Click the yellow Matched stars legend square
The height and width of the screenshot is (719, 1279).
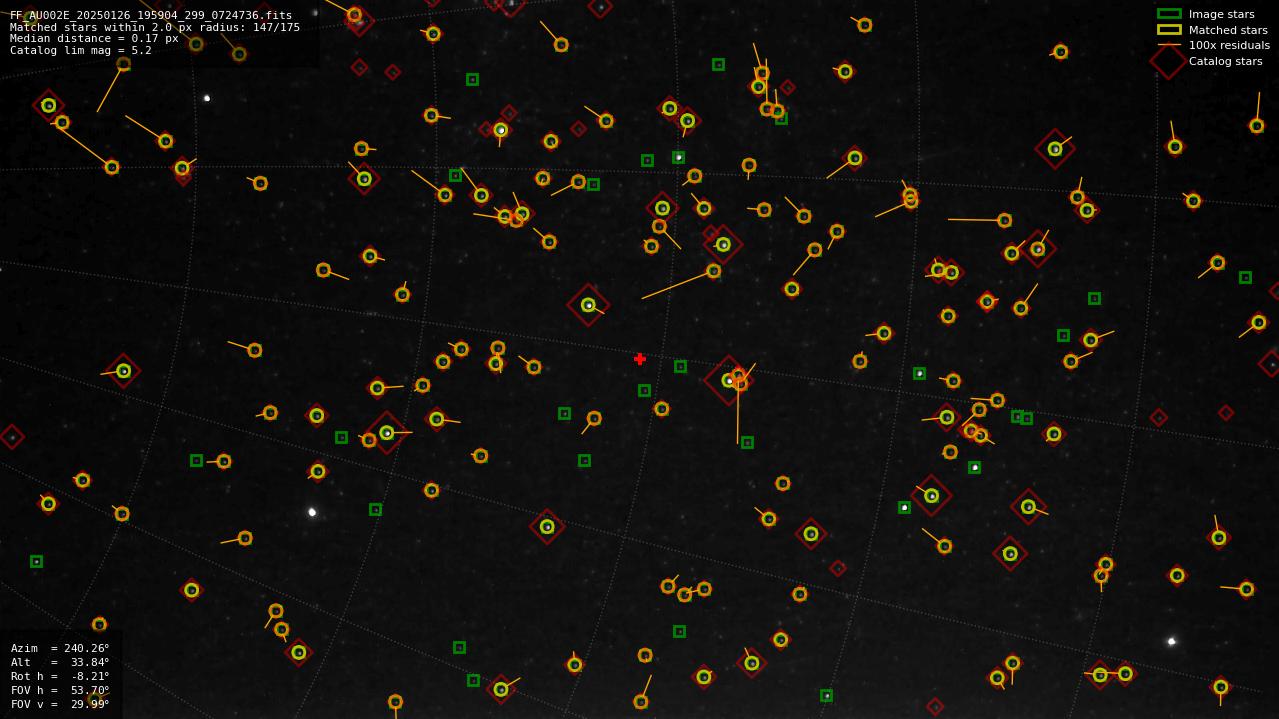[1169, 30]
